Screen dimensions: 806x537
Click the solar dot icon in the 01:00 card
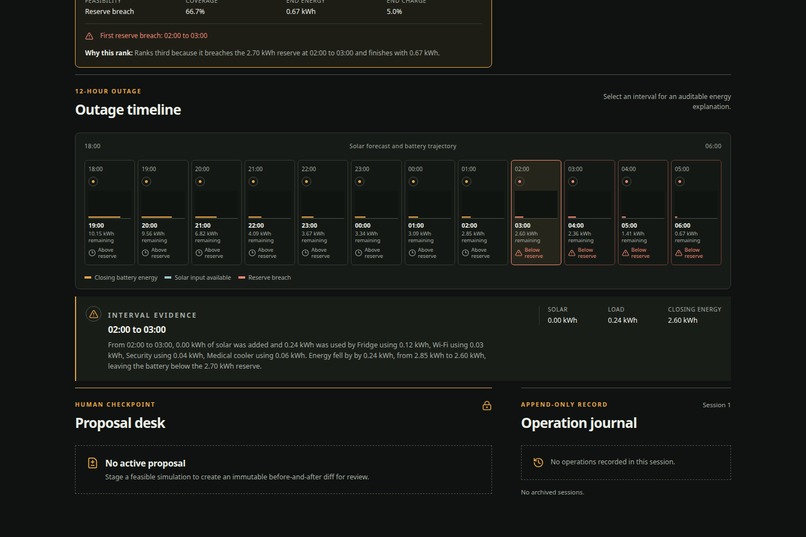[466, 181]
